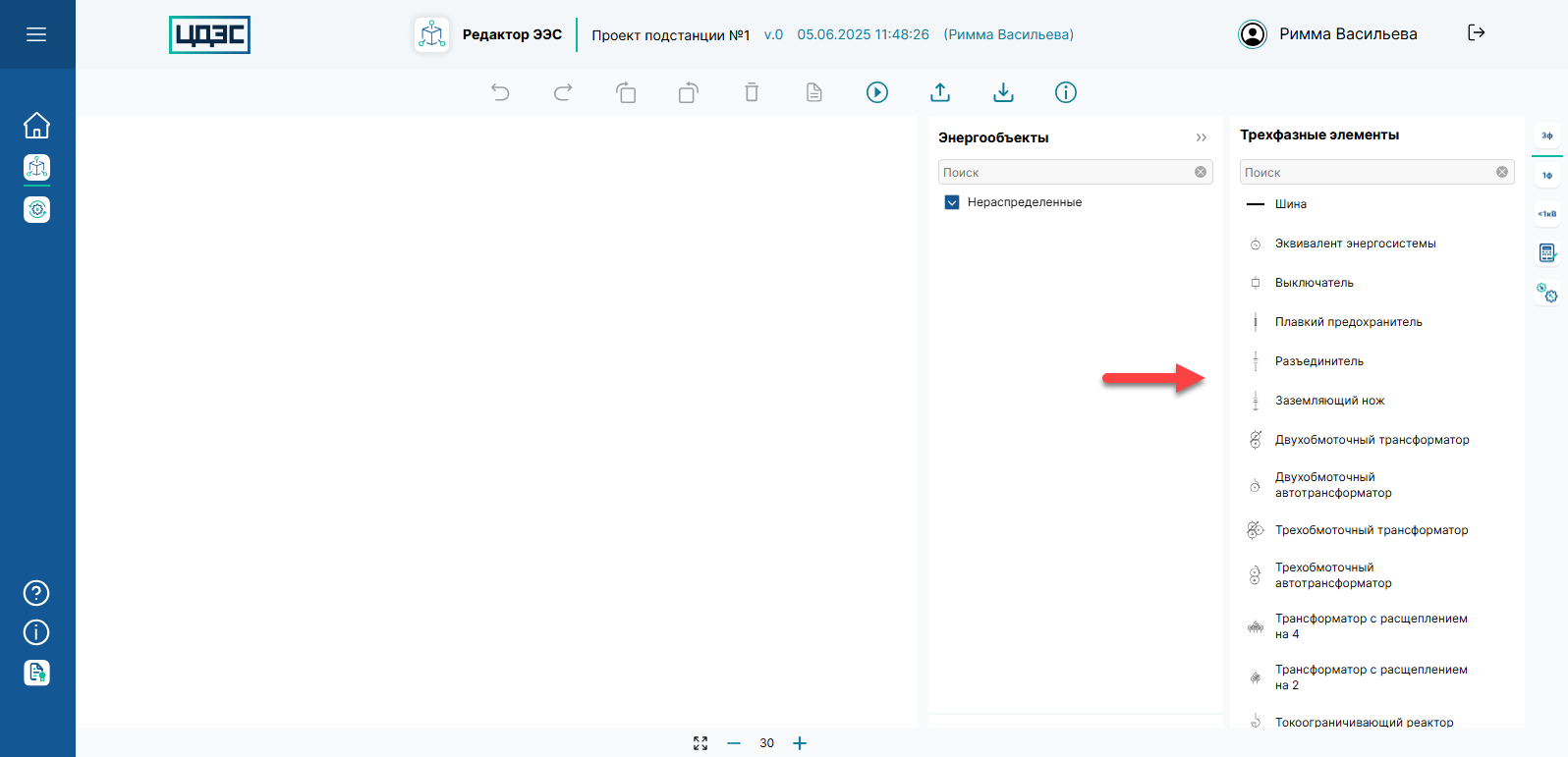1568x757 pixels.
Task: Open the toolbar info circle icon
Action: coord(1066,92)
